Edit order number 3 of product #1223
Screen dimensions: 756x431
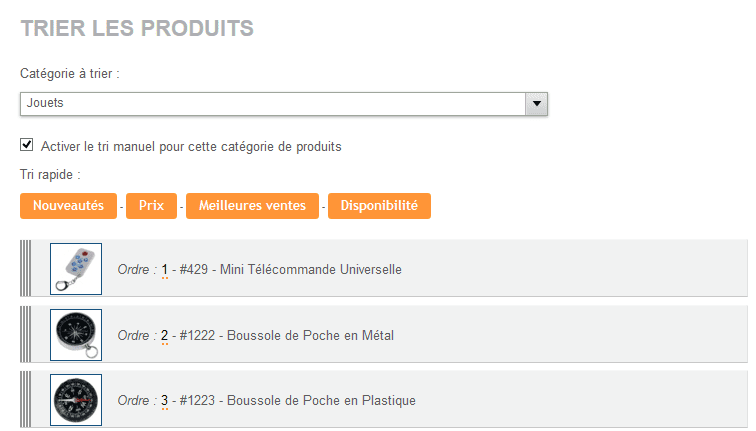point(164,401)
